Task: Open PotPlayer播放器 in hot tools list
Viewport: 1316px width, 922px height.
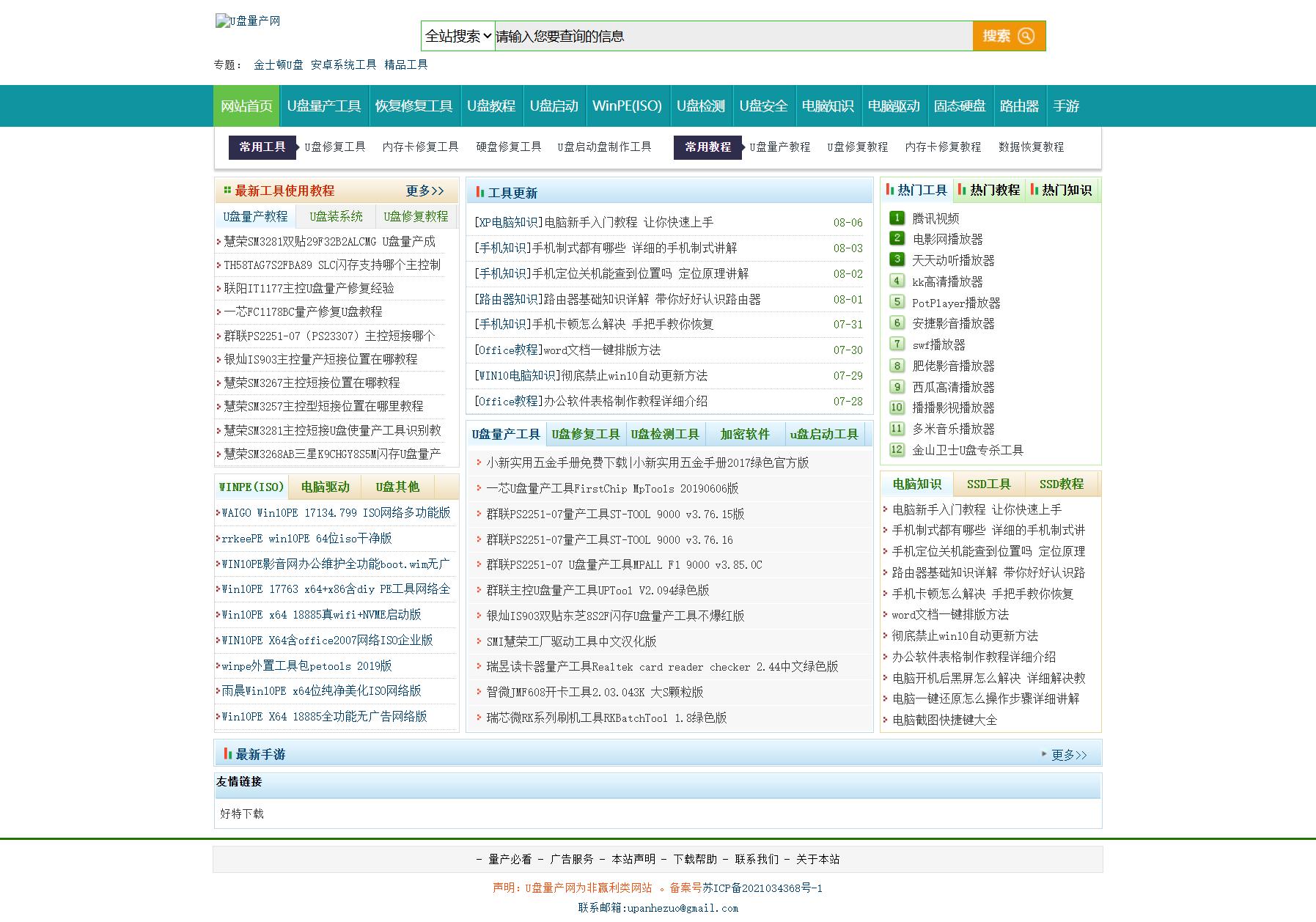Action: click(956, 303)
